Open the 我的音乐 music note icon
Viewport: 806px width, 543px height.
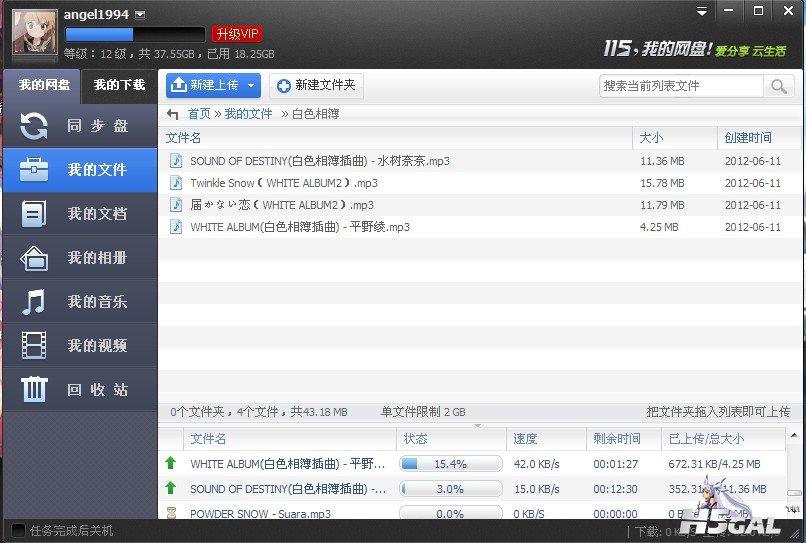(35, 302)
